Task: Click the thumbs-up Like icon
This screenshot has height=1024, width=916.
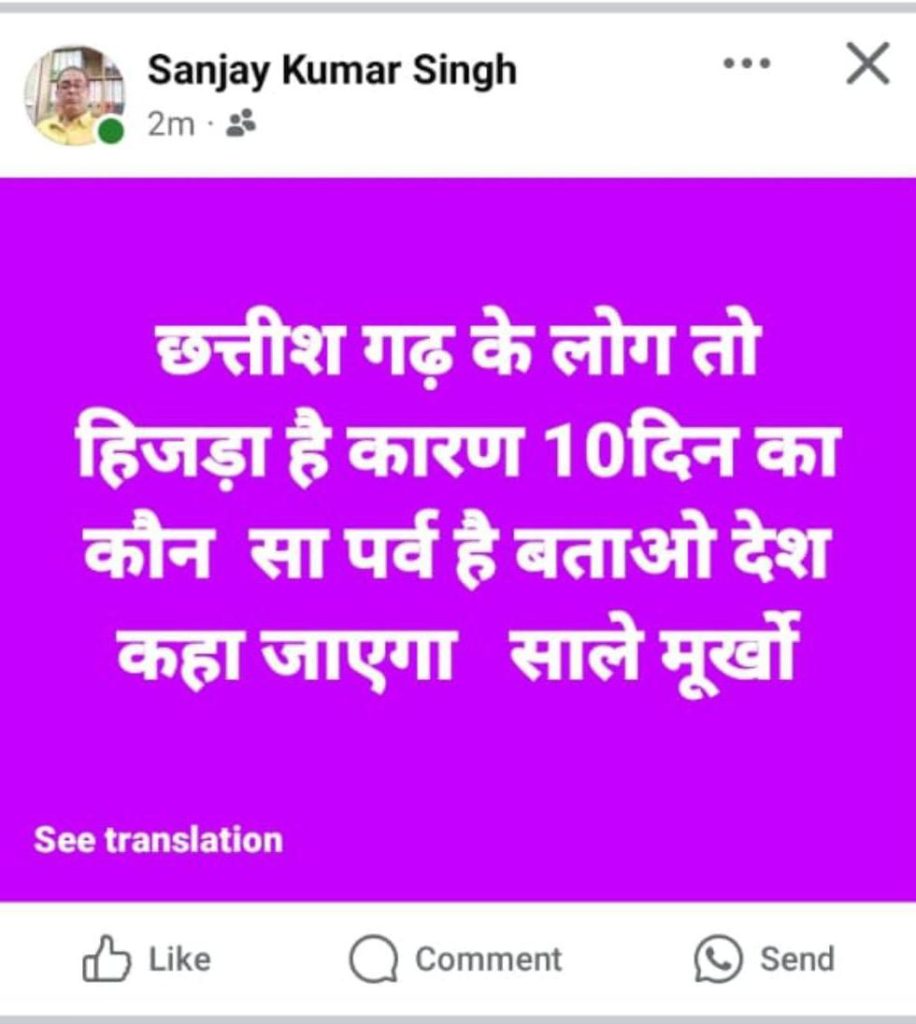Action: [x=106, y=958]
